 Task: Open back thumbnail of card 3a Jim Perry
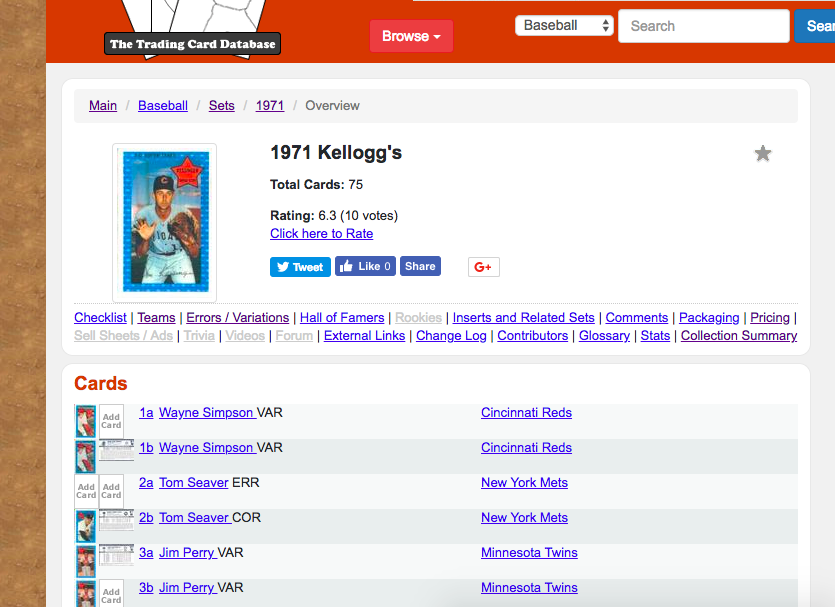pyautogui.click(x=117, y=555)
